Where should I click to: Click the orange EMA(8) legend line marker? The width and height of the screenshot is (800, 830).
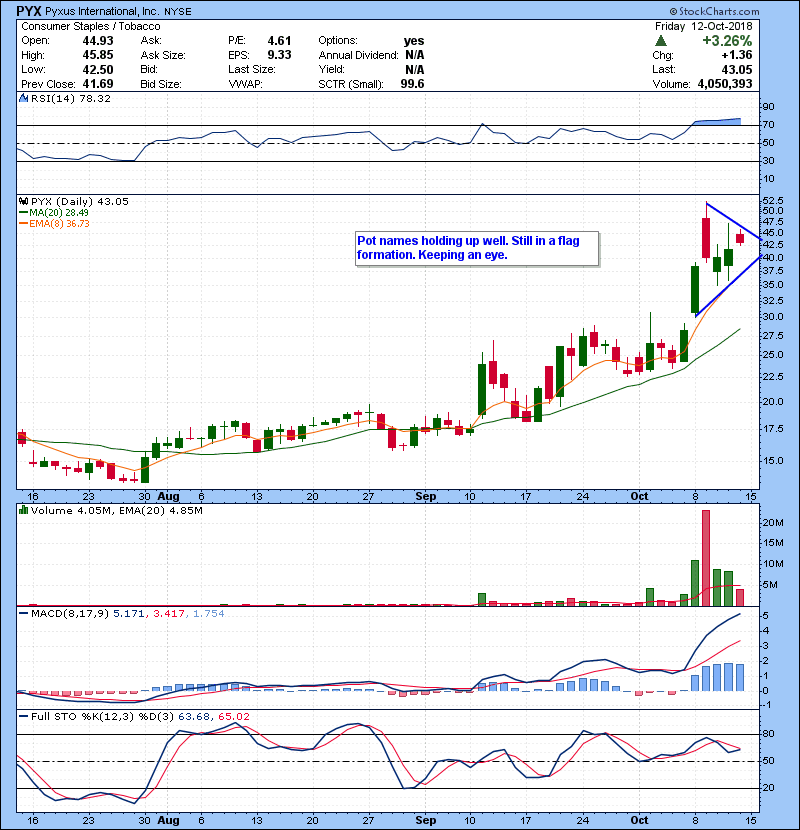[x=23, y=223]
